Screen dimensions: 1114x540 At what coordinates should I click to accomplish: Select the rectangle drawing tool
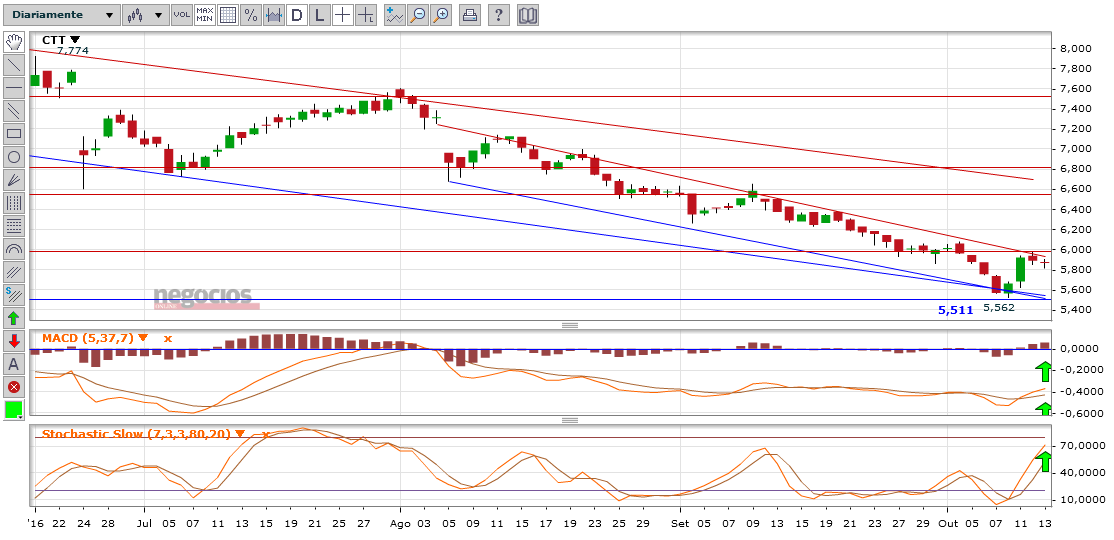(x=14, y=134)
